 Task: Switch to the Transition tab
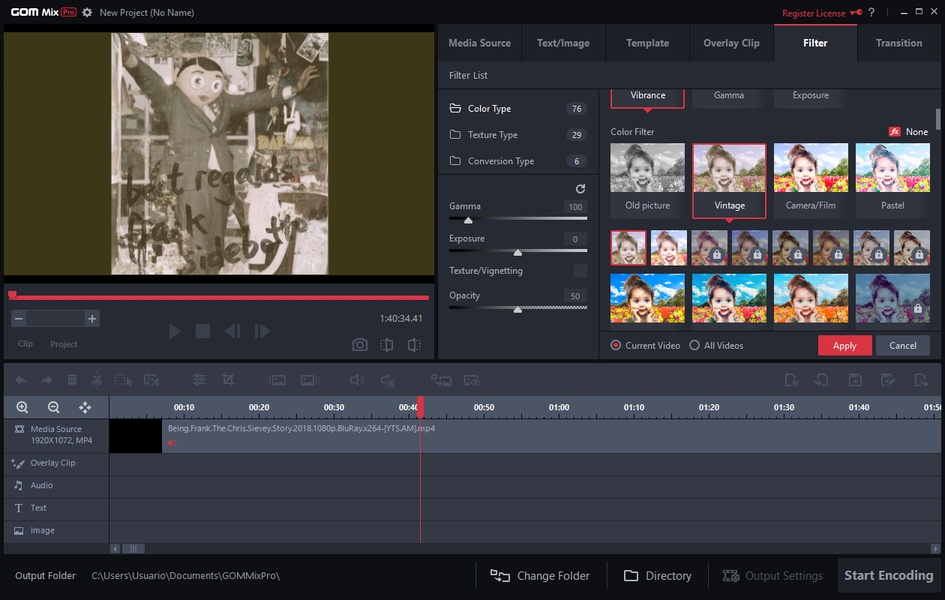[898, 43]
